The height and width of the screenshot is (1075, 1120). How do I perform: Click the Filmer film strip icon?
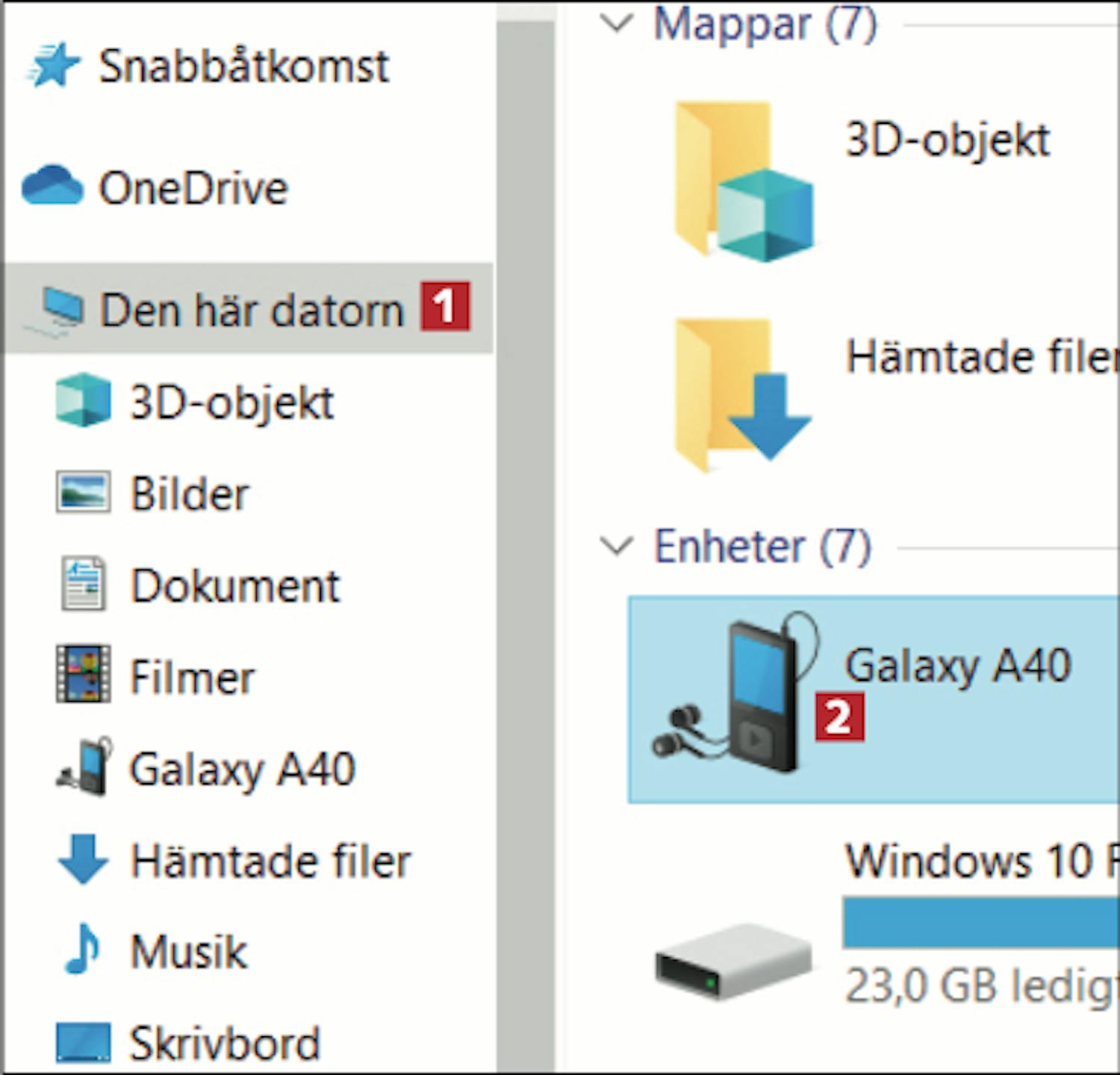(83, 676)
